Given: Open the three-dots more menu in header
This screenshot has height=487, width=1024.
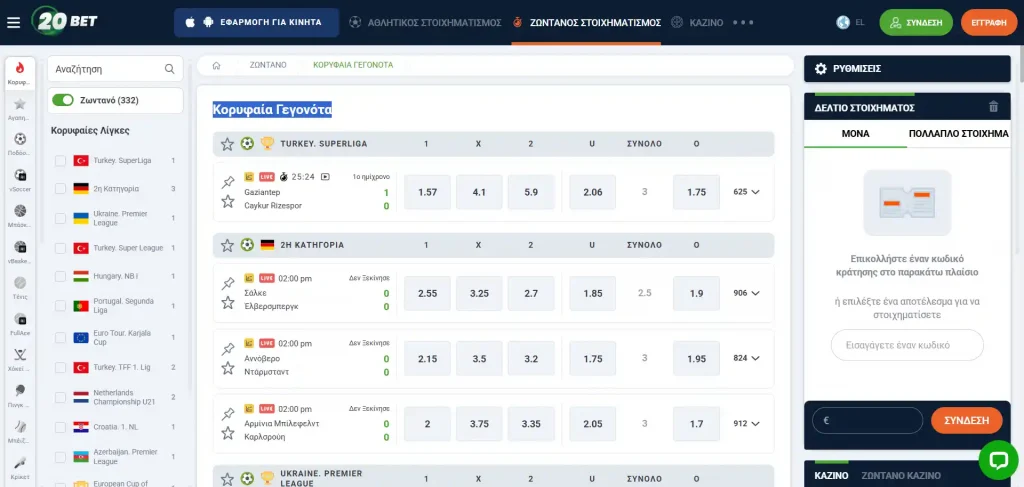Looking at the screenshot, I should [743, 23].
